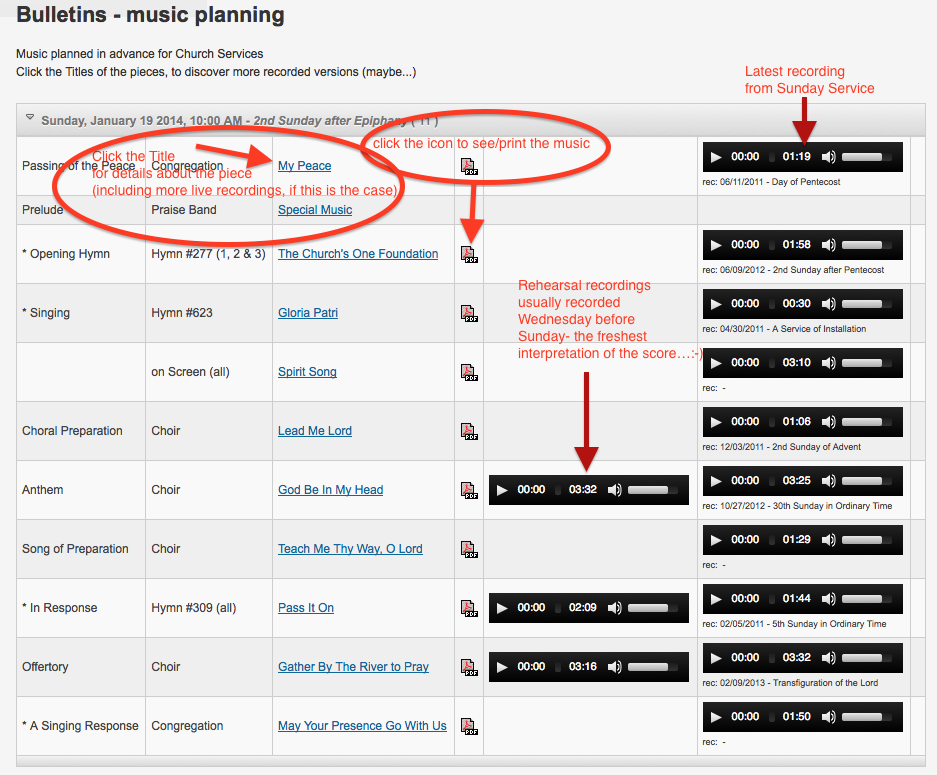Screen dimensions: 937x775
Task: Play the Gather By The River Sunday recording
Action: pyautogui.click(x=717, y=657)
